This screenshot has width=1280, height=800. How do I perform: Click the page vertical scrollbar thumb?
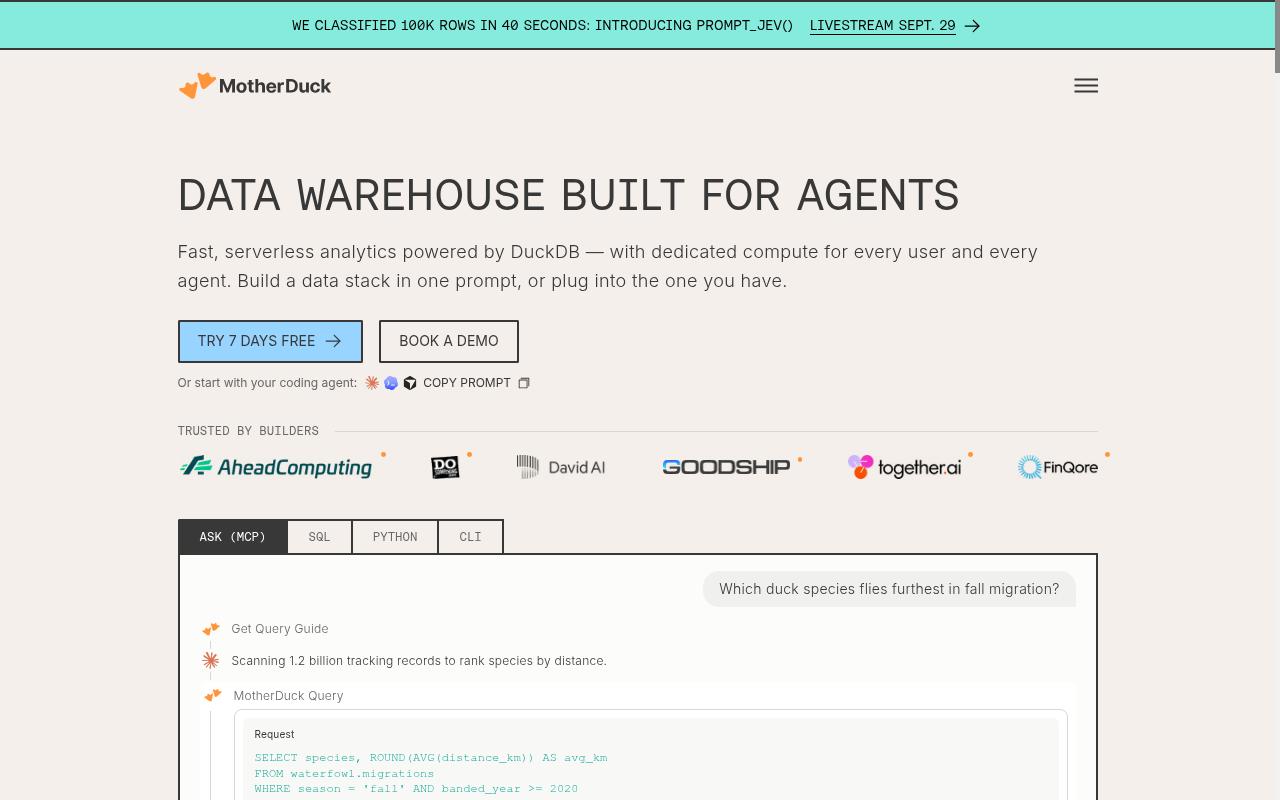1276,37
